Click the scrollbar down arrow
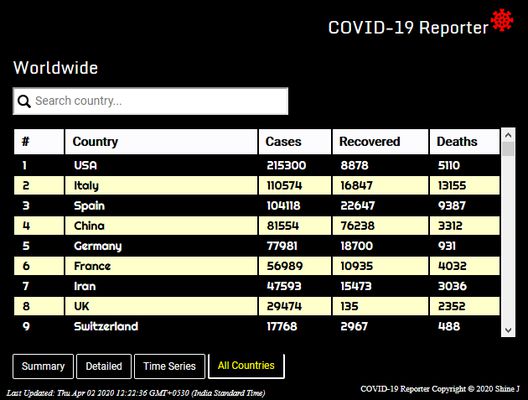Viewport: 528px width, 400px height. (508, 330)
